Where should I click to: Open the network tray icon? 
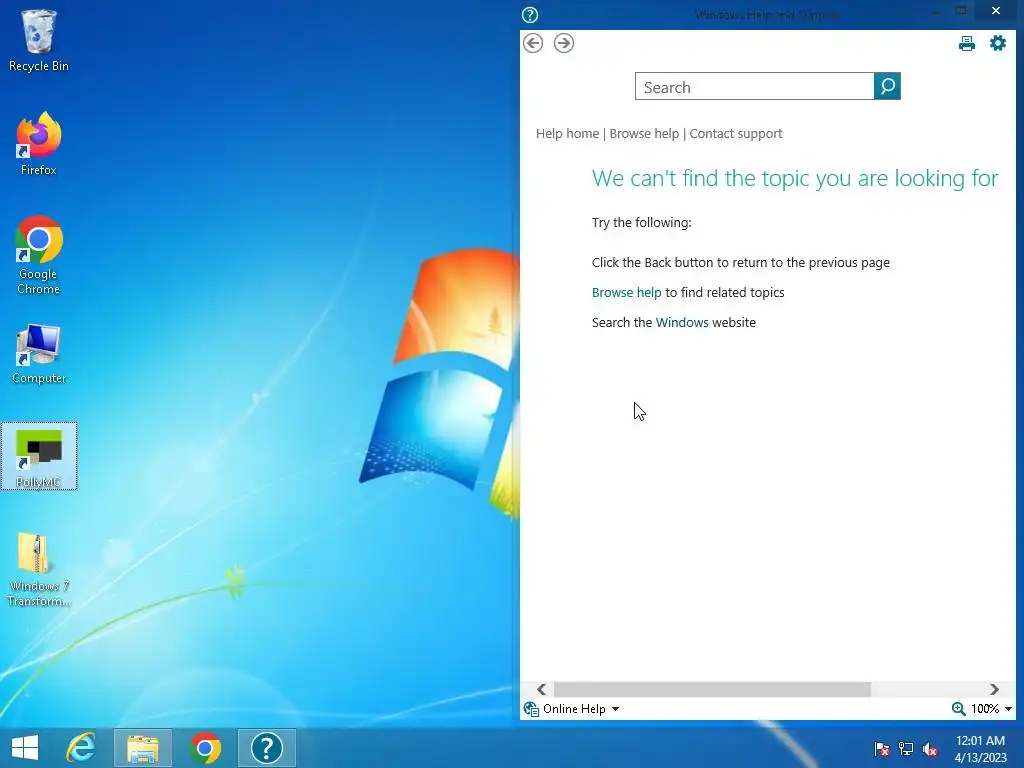tap(906, 749)
